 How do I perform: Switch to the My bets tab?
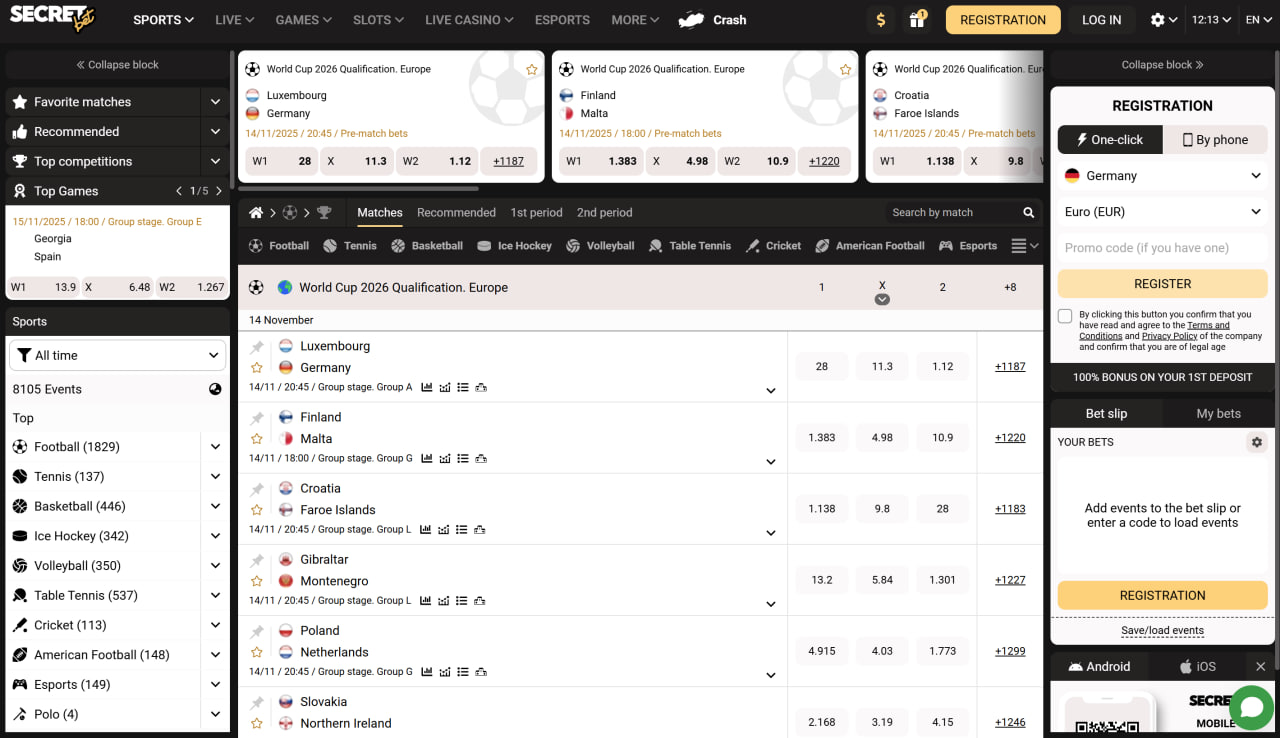pos(1218,413)
